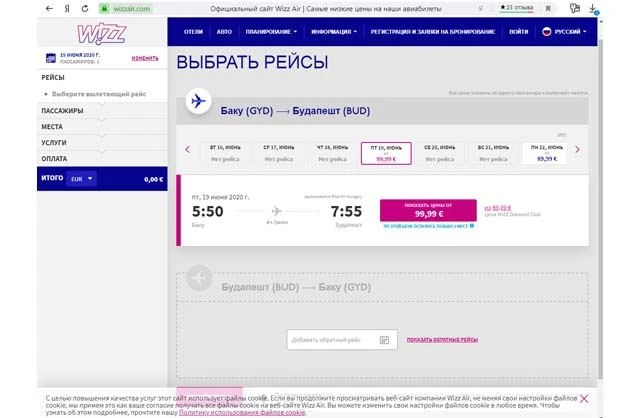The image size is (627, 418).
Task: Click ВОЙТИ to sign in
Action: pos(518,32)
